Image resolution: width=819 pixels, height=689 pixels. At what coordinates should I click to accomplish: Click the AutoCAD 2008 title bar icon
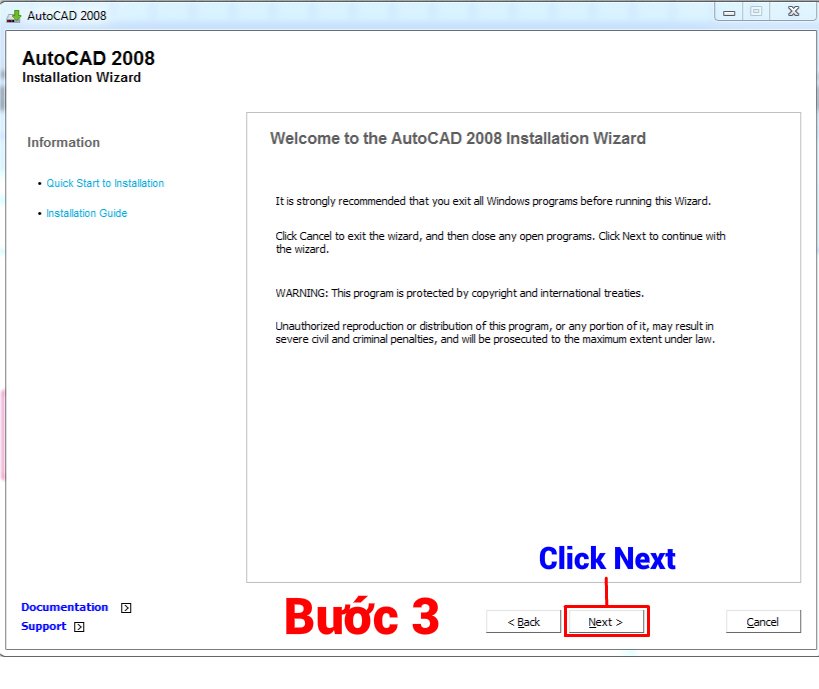[x=14, y=16]
